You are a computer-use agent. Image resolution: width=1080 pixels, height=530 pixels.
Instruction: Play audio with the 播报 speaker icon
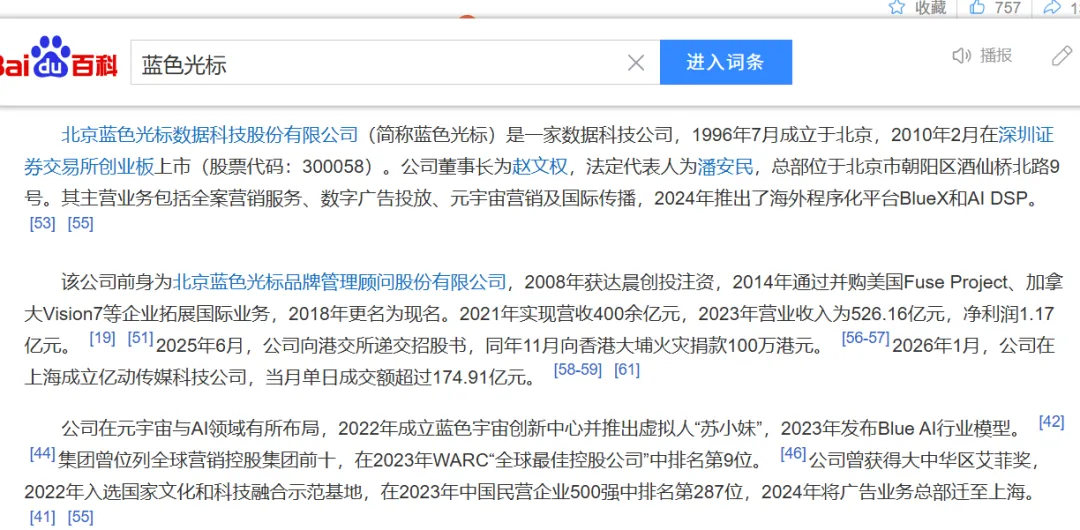tap(962, 56)
